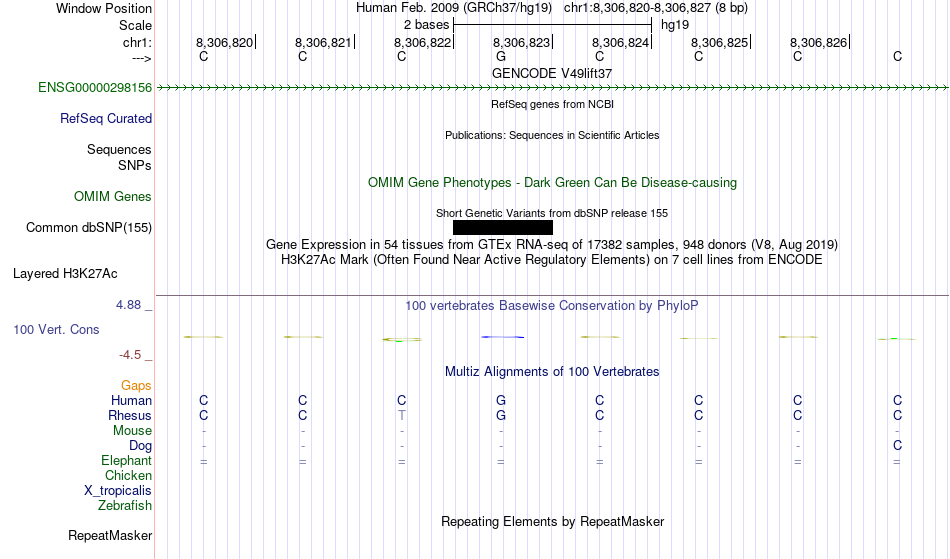
Task: Click the Mouse species label
Action: point(132,431)
